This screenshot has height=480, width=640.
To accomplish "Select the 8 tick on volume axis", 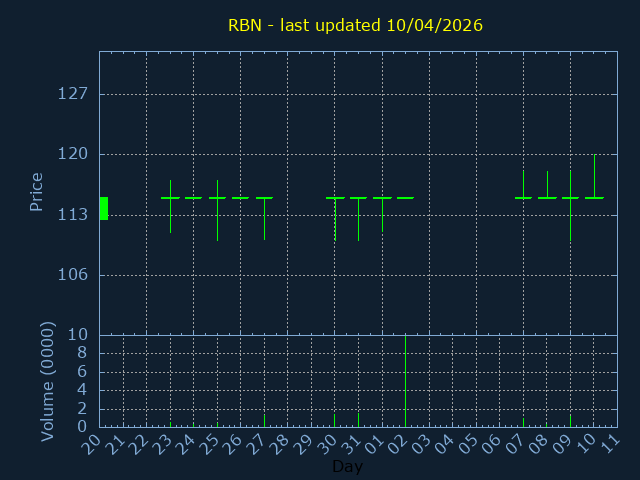I will [x=82, y=353].
